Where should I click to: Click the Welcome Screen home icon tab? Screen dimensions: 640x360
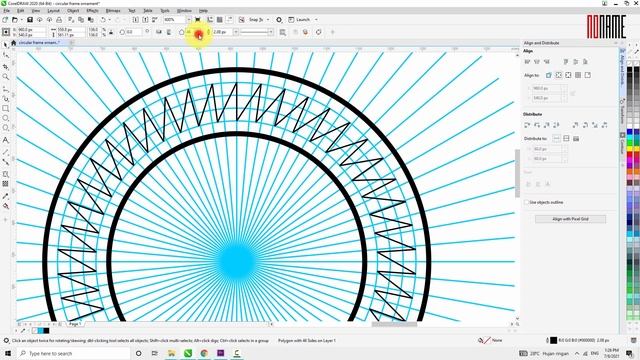13,42
